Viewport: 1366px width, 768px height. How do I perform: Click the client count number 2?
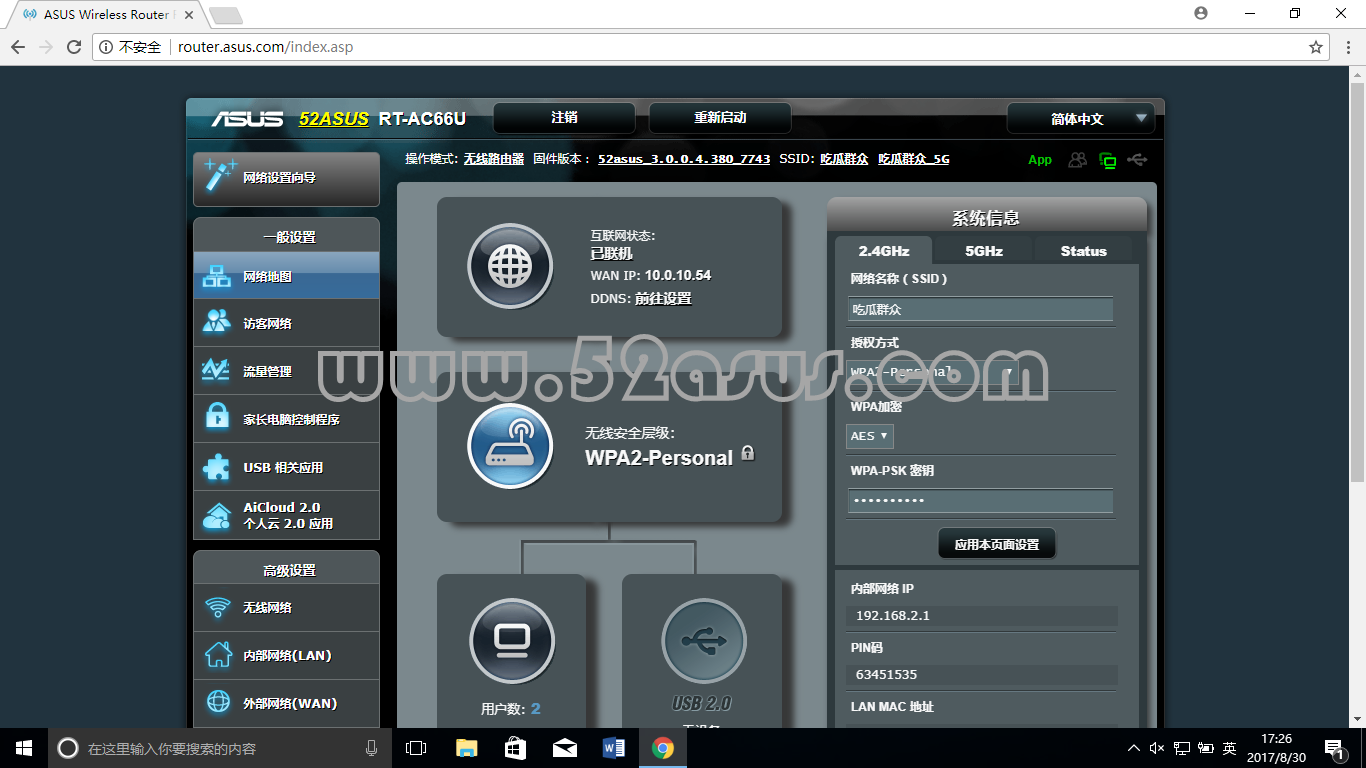pyautogui.click(x=536, y=708)
